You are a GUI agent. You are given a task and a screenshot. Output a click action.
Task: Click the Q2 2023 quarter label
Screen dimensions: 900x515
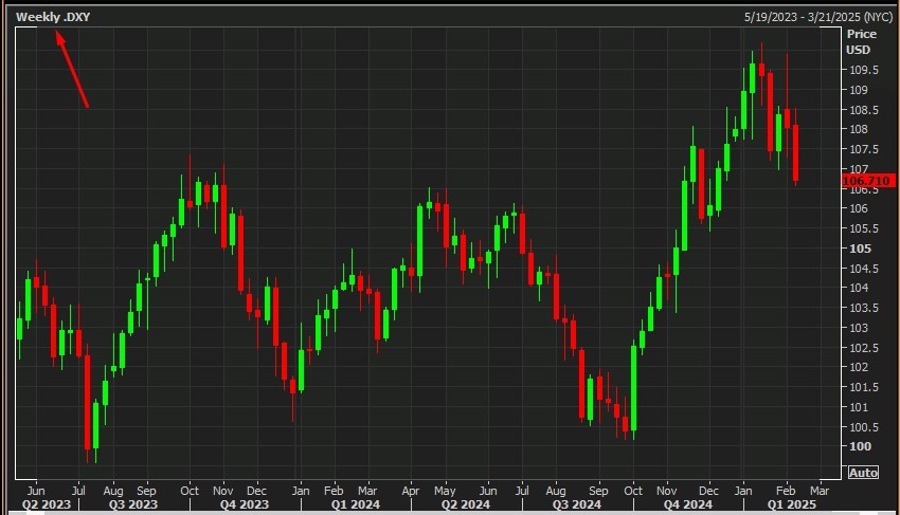point(46,505)
